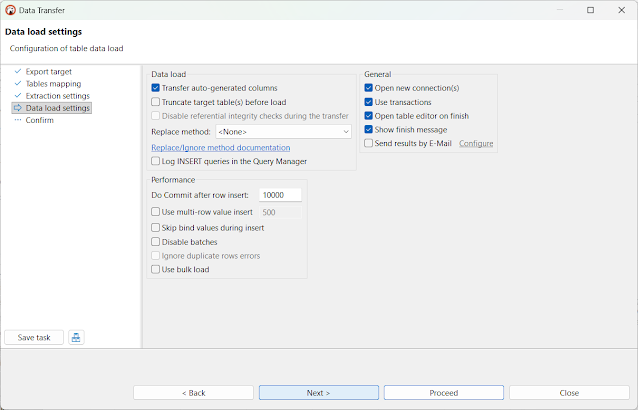This screenshot has width=638, height=410.
Task: Click the Configure e-mail link
Action: pos(476,143)
